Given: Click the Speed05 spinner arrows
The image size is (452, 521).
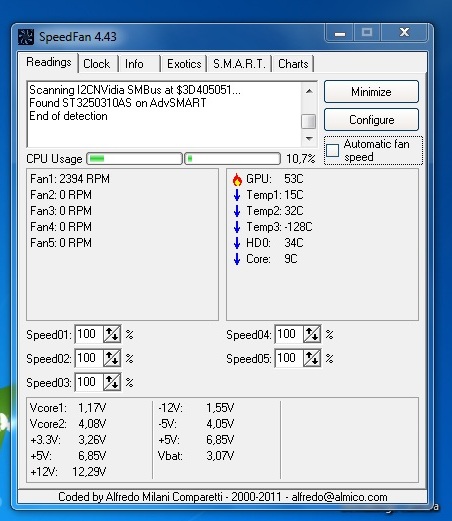Looking at the screenshot, I should [x=312, y=358].
